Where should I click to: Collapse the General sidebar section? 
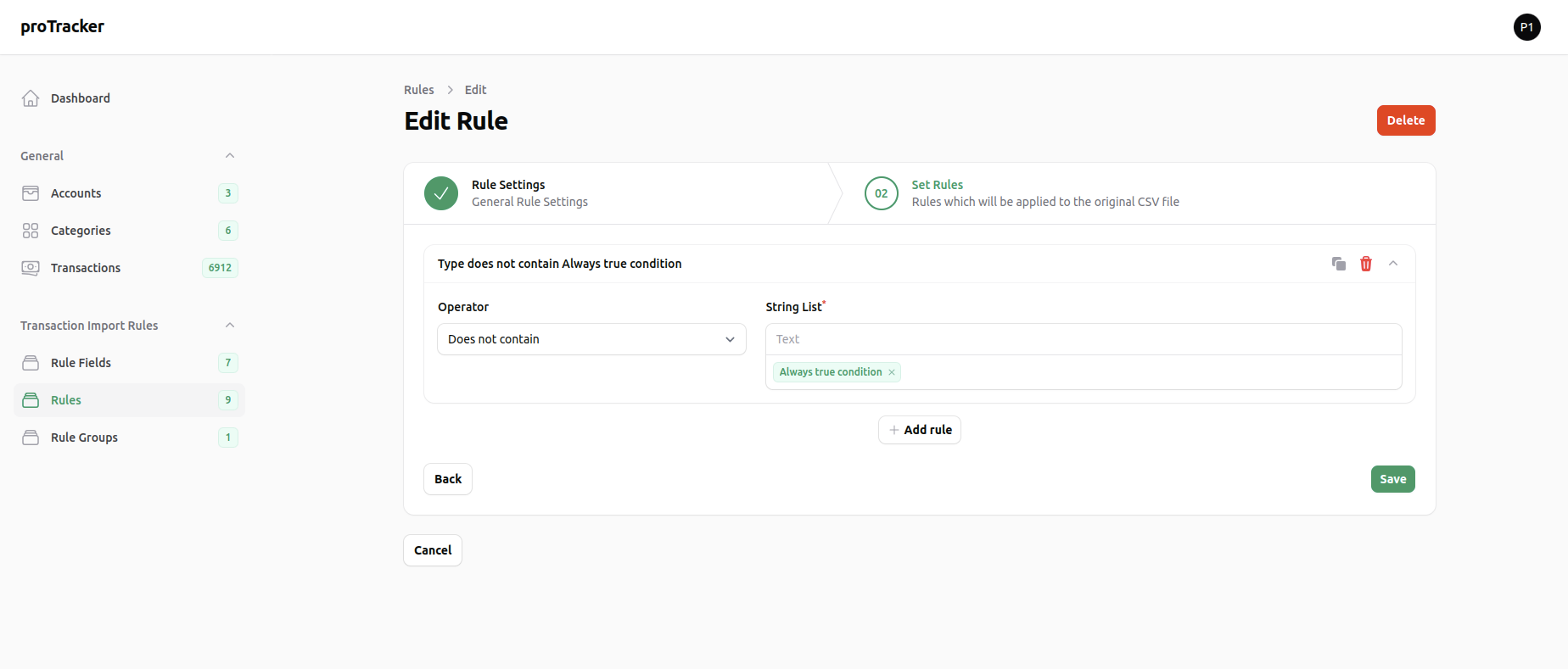pyautogui.click(x=230, y=156)
